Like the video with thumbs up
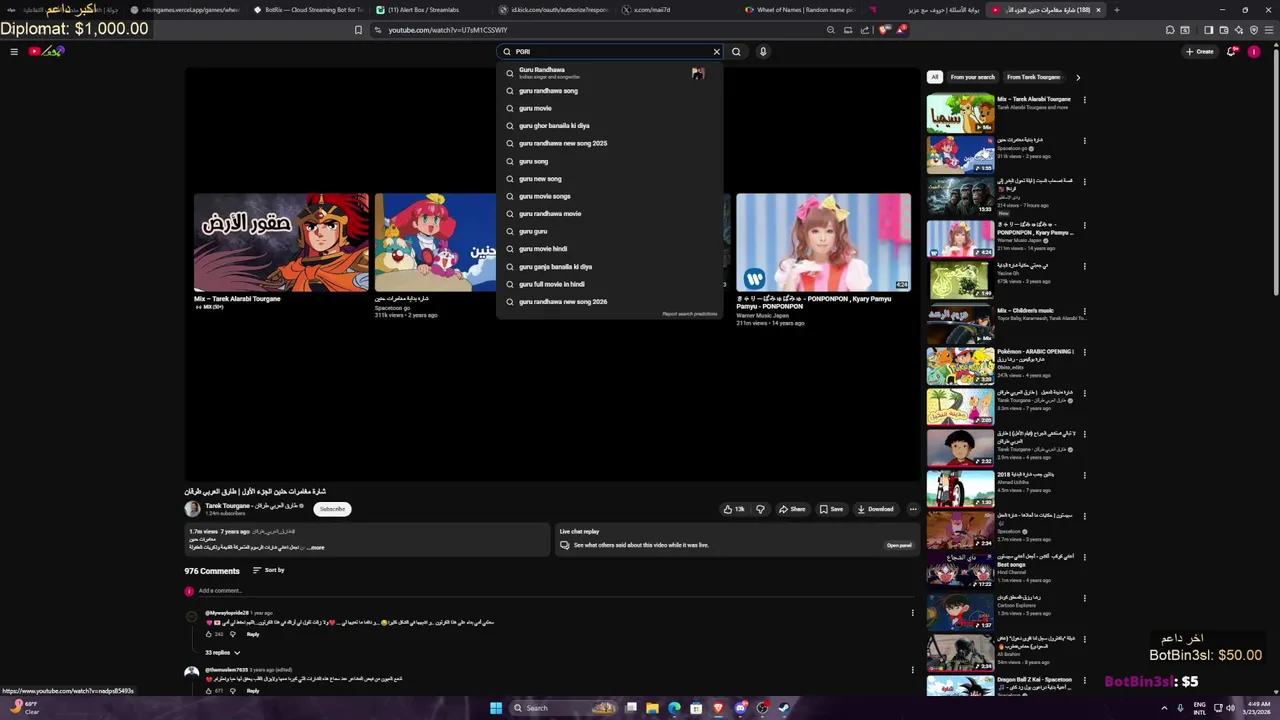Image resolution: width=1280 pixels, height=720 pixels. tap(734, 509)
